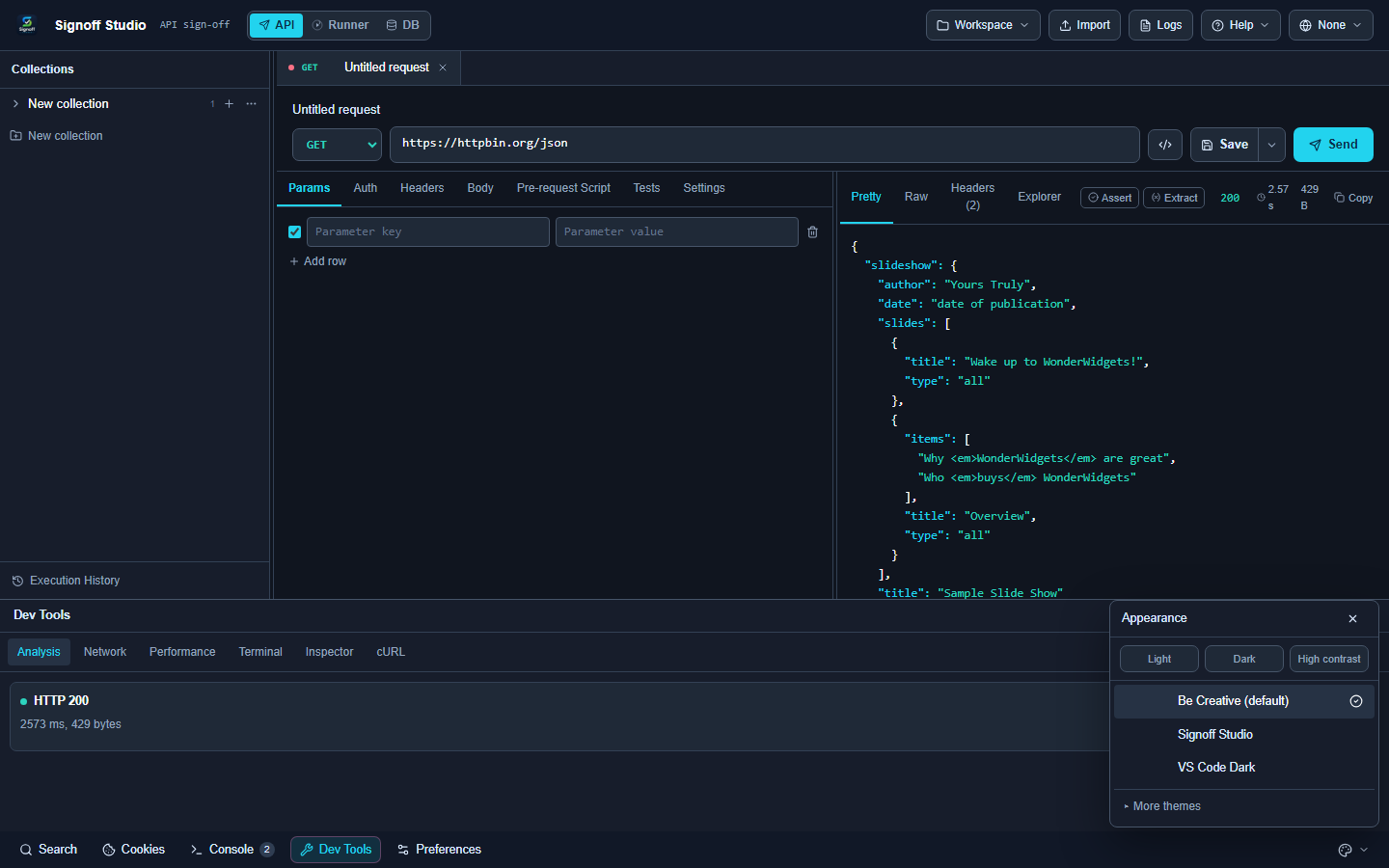Close the Appearance panel
The height and width of the screenshot is (868, 1389).
[1352, 619]
